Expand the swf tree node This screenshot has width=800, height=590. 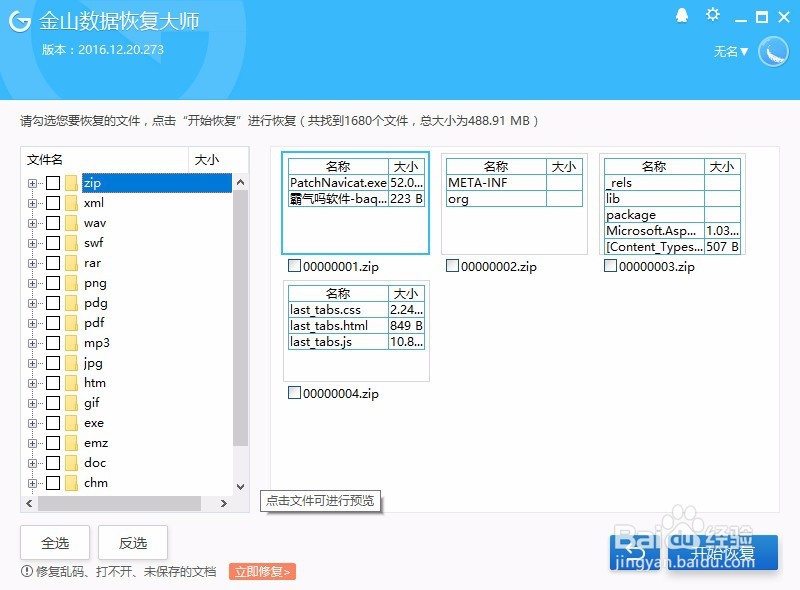click(33, 243)
